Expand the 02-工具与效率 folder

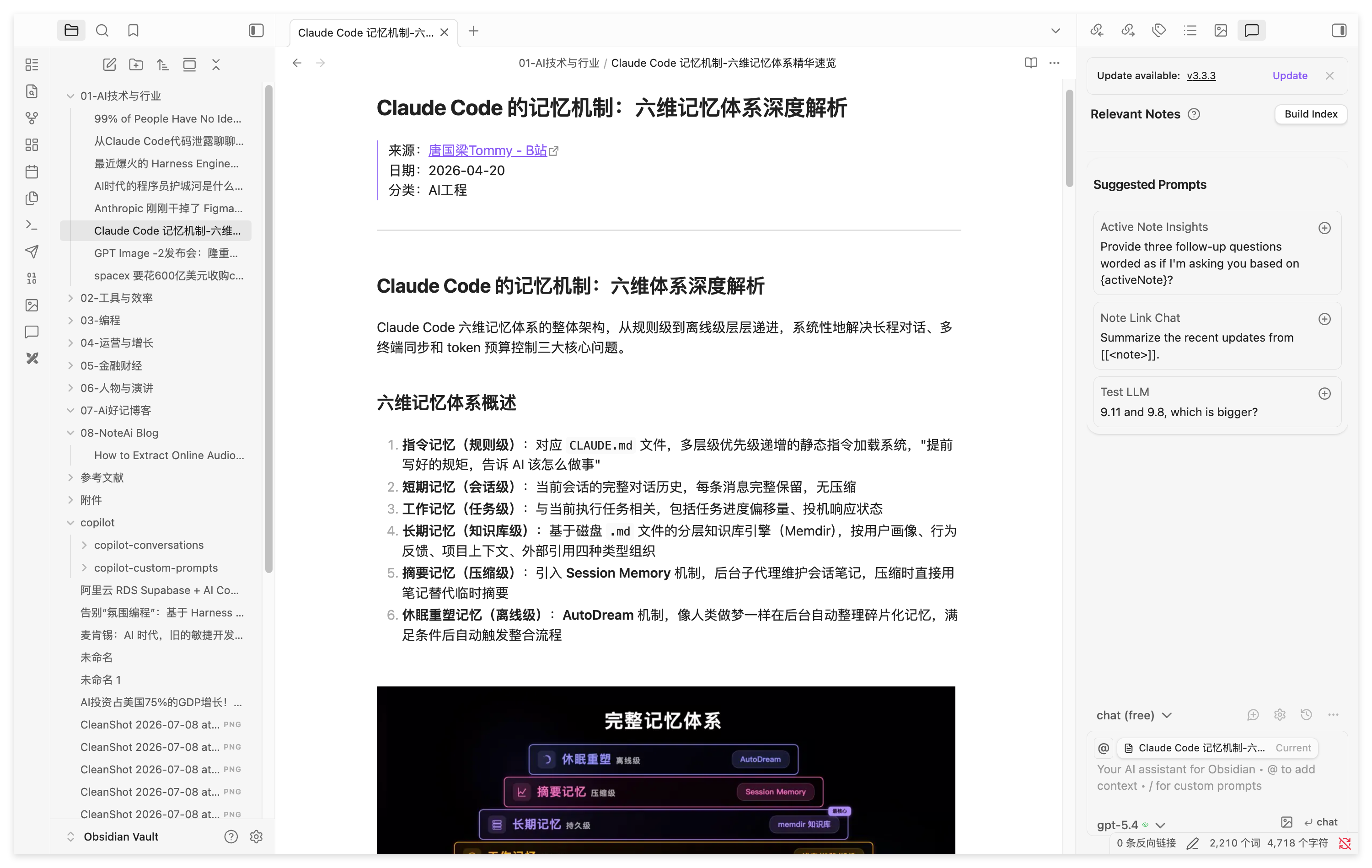[70, 298]
